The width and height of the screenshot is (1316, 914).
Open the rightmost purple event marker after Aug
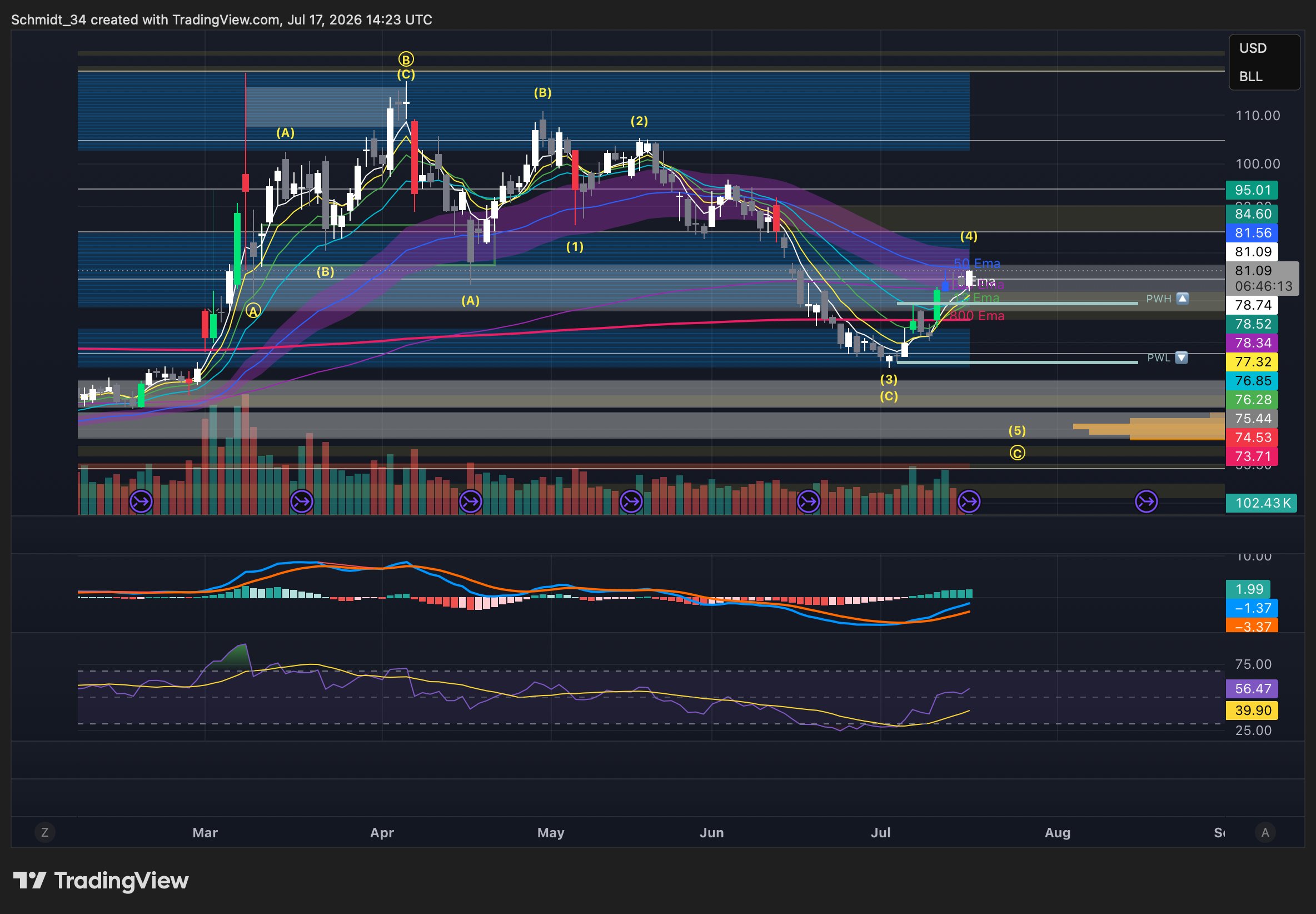[1146, 501]
